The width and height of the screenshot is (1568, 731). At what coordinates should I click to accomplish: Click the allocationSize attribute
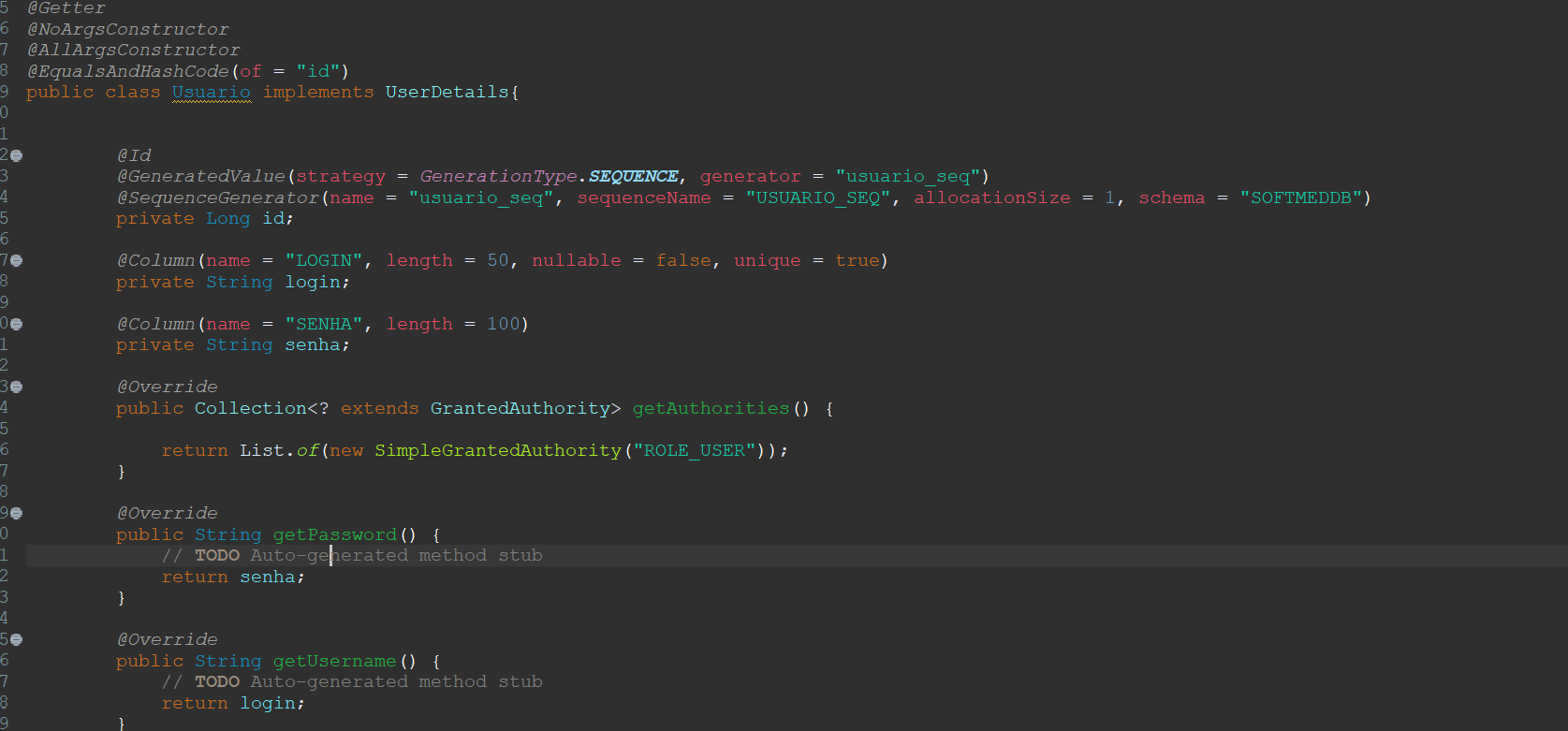coord(992,197)
